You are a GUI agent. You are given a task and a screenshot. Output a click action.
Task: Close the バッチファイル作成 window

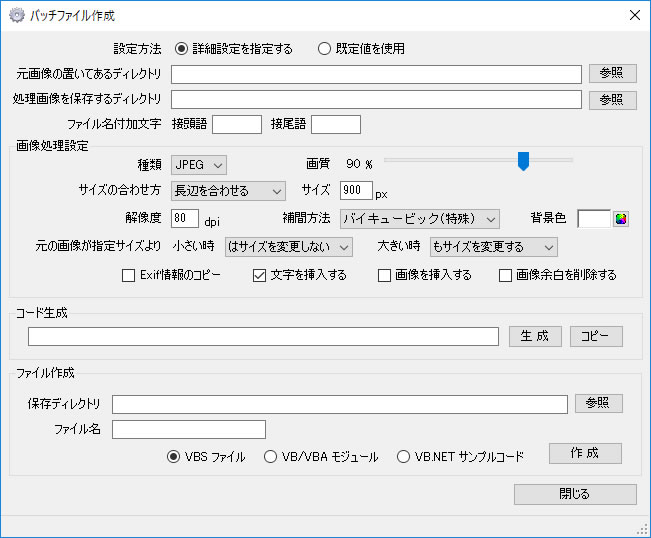click(x=634, y=15)
